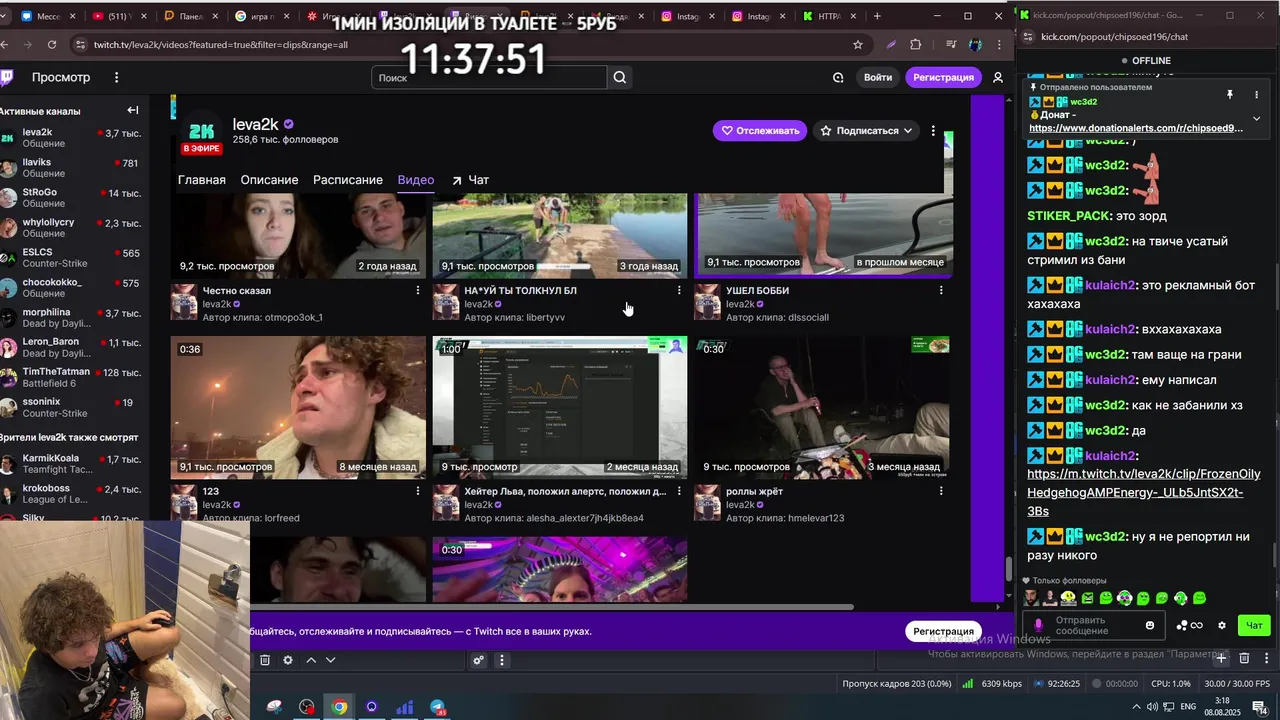1280x720 pixels.
Task: Collapse the pinned message chevron in Kick chat
Action: pyautogui.click(x=1257, y=118)
